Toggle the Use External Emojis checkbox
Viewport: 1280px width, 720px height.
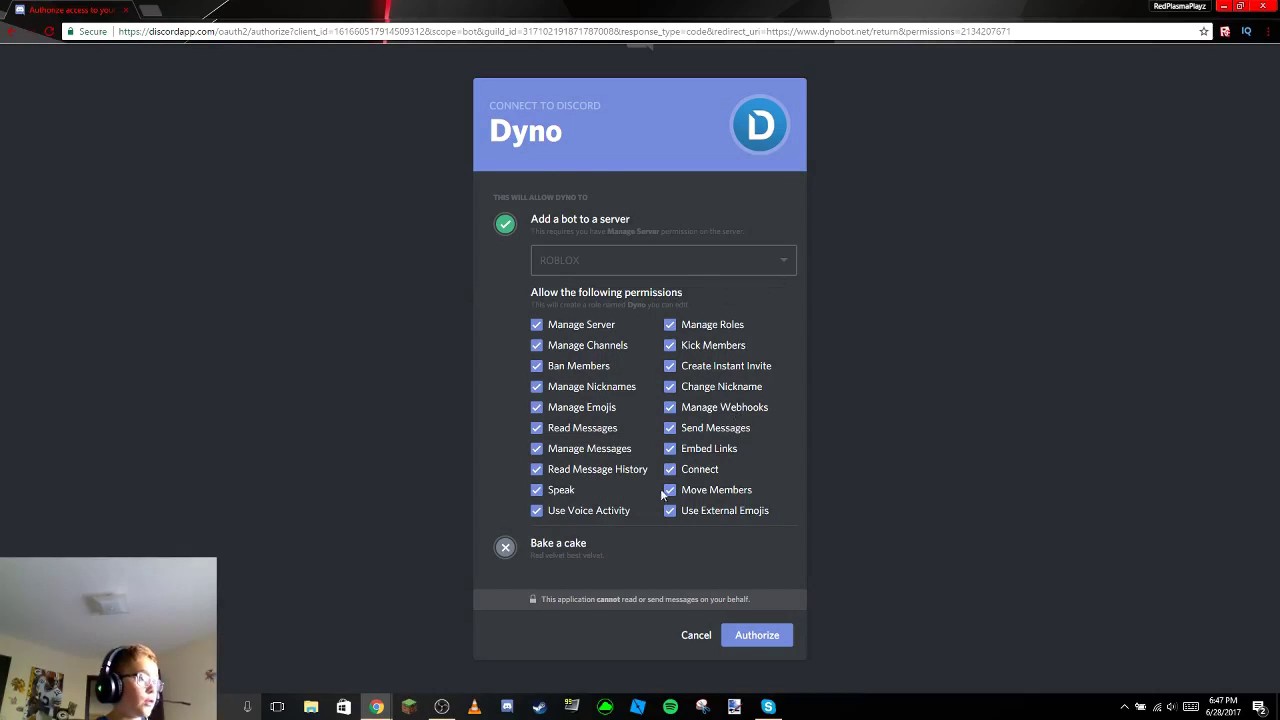point(670,510)
